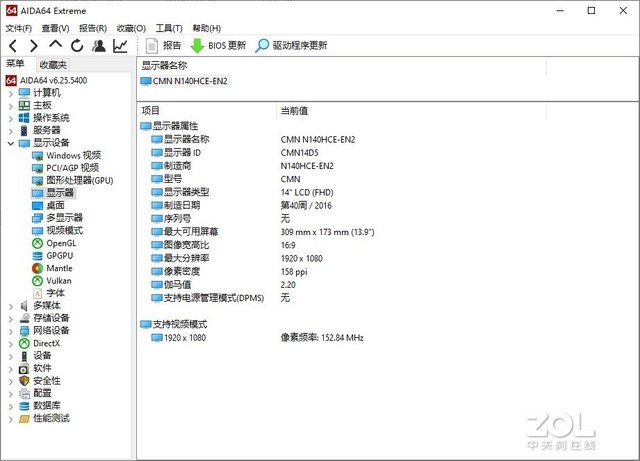Select the 安全性 shield icon
Image resolution: width=640 pixels, height=461 pixels.
tap(24, 381)
